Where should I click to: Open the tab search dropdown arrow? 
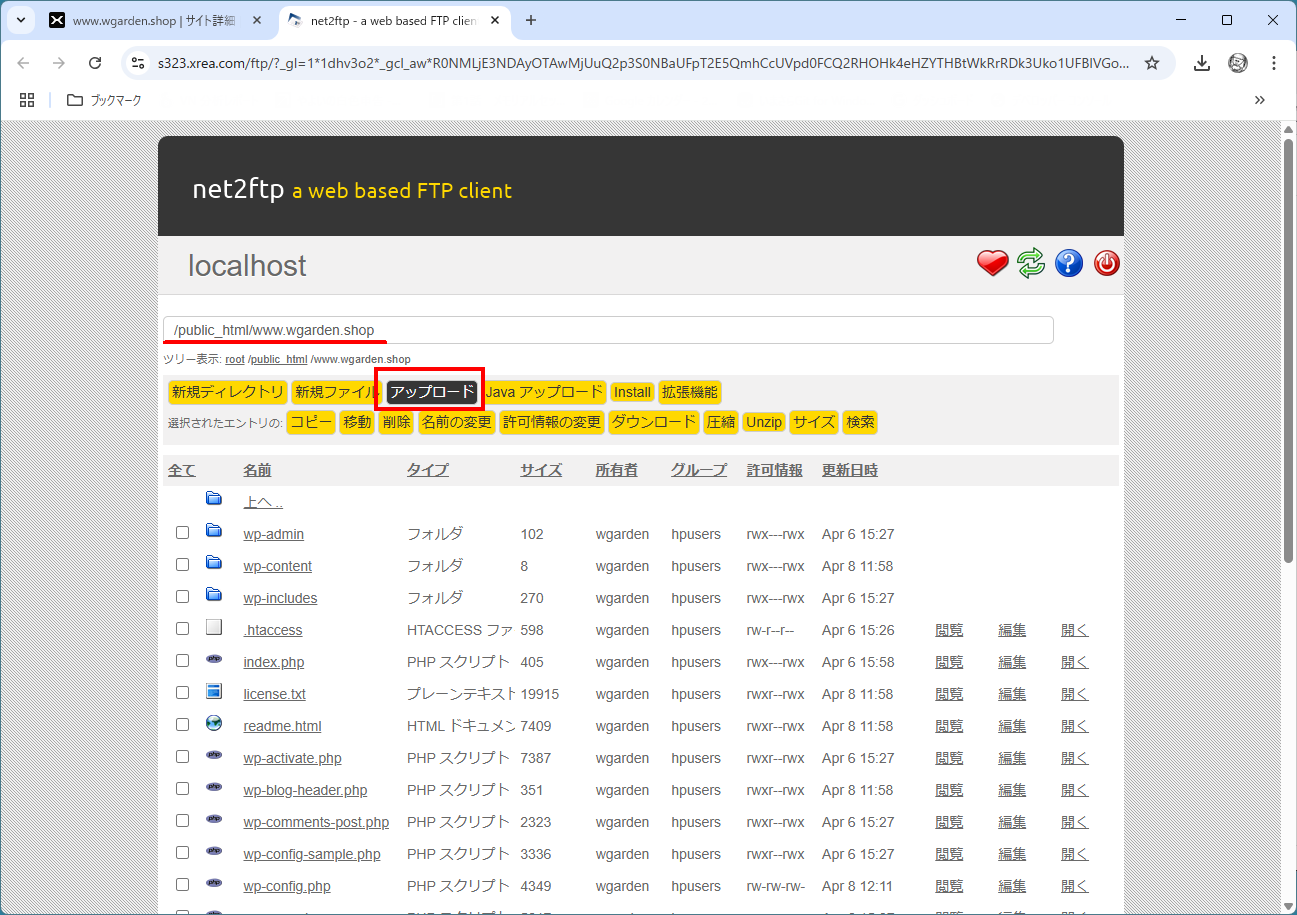20,20
